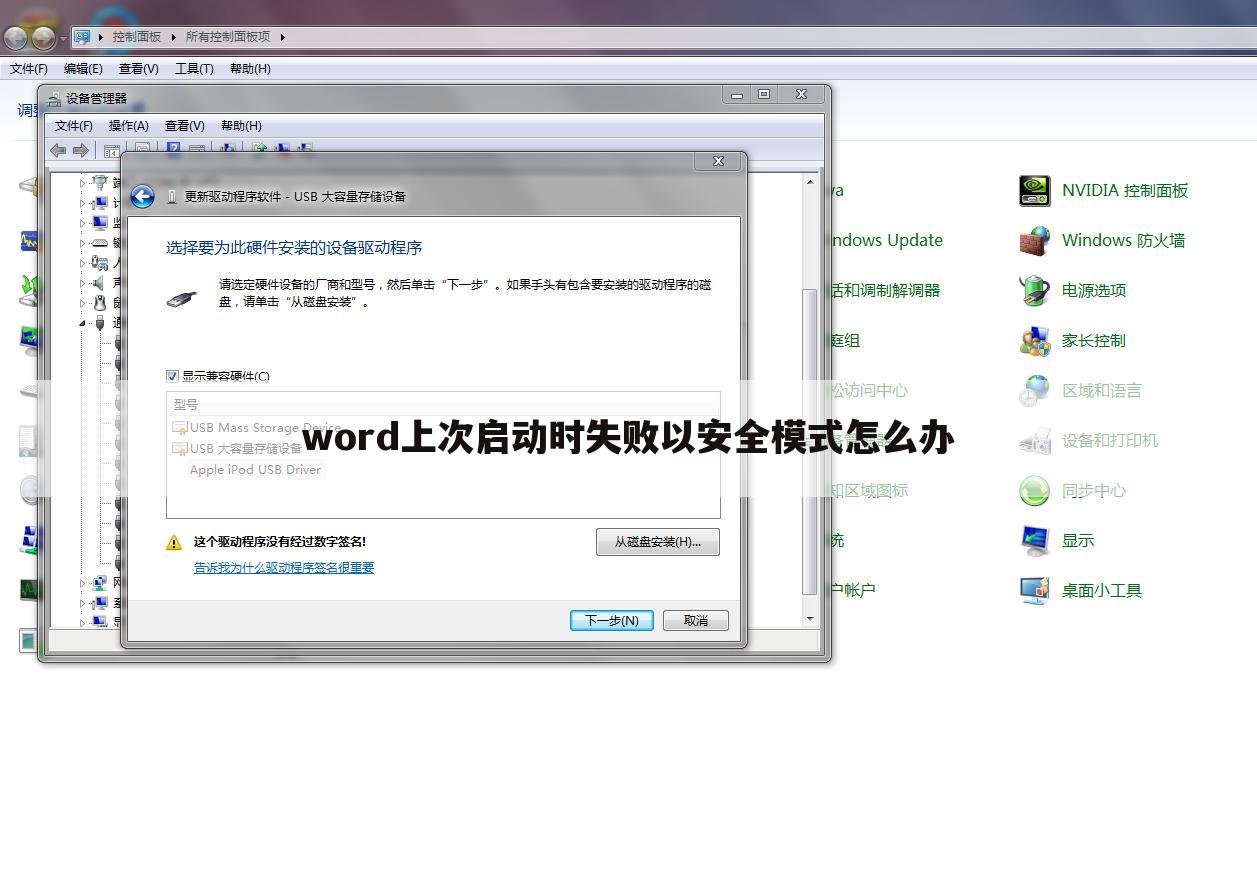This screenshot has height=877, width=1257.
Task: Click Back arrow in 设备管理器 toolbar
Action: [x=58, y=150]
